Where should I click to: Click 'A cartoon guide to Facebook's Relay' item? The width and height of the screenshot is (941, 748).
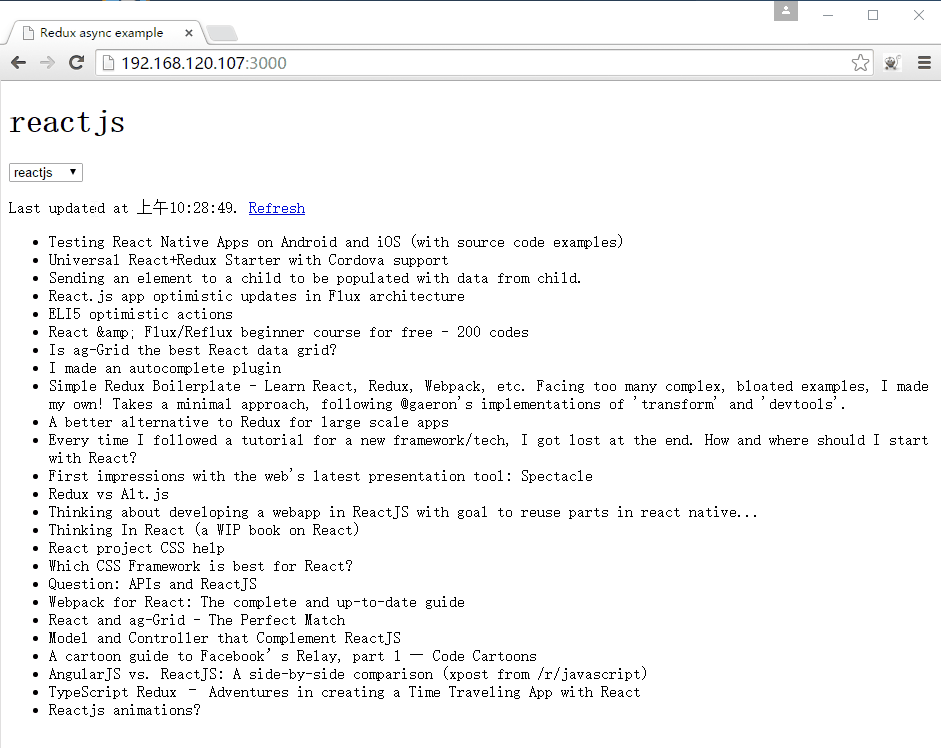click(x=292, y=656)
